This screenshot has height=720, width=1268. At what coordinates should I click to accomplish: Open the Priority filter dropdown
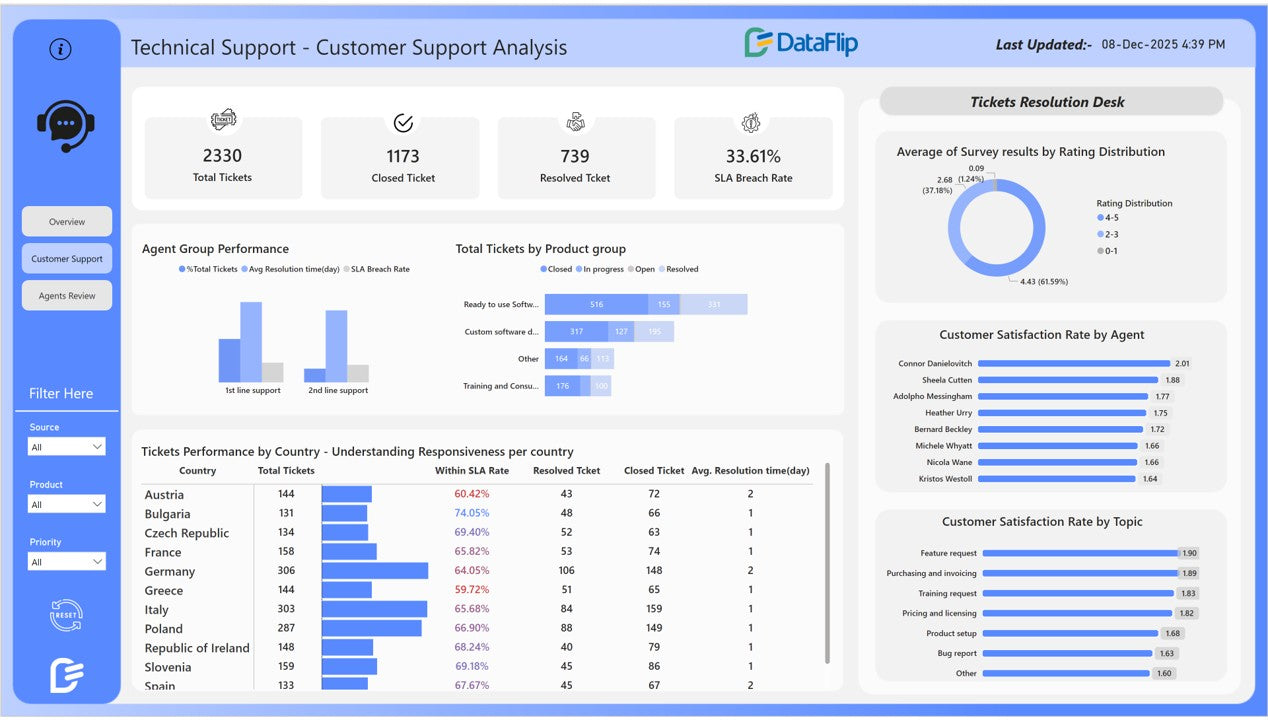66,562
